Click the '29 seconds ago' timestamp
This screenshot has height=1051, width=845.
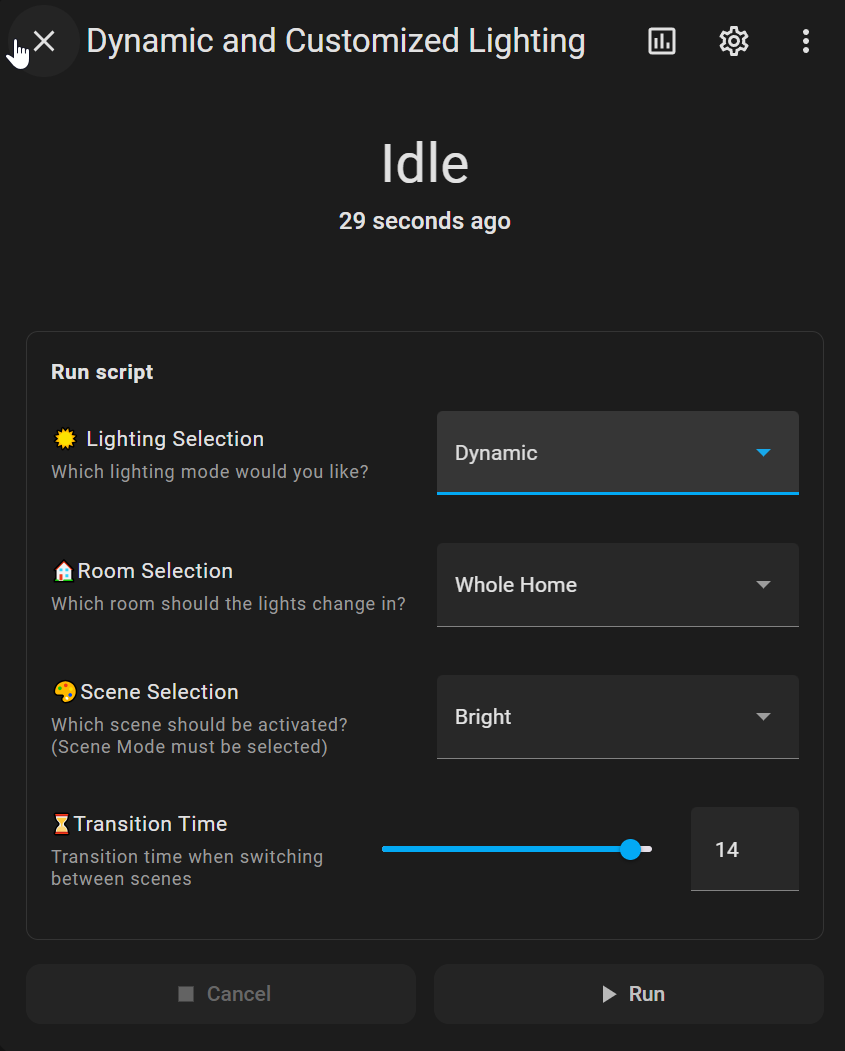click(x=424, y=221)
